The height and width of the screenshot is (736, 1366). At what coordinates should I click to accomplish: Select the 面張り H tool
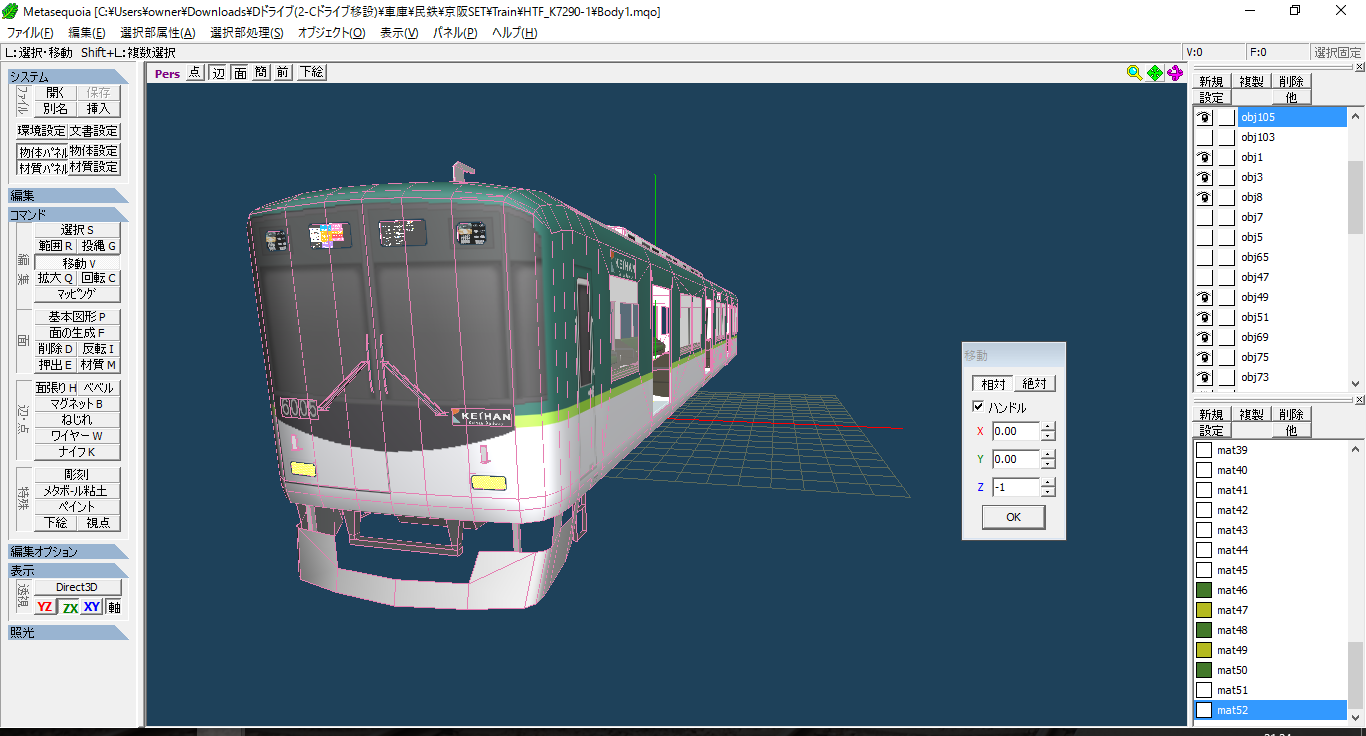coord(56,388)
